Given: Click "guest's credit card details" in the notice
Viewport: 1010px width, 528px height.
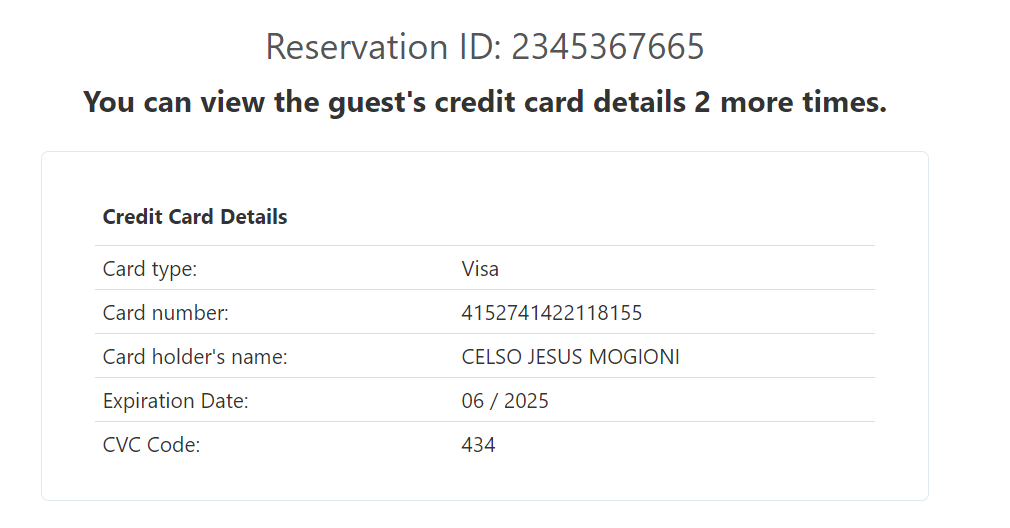Looking at the screenshot, I should [503, 102].
